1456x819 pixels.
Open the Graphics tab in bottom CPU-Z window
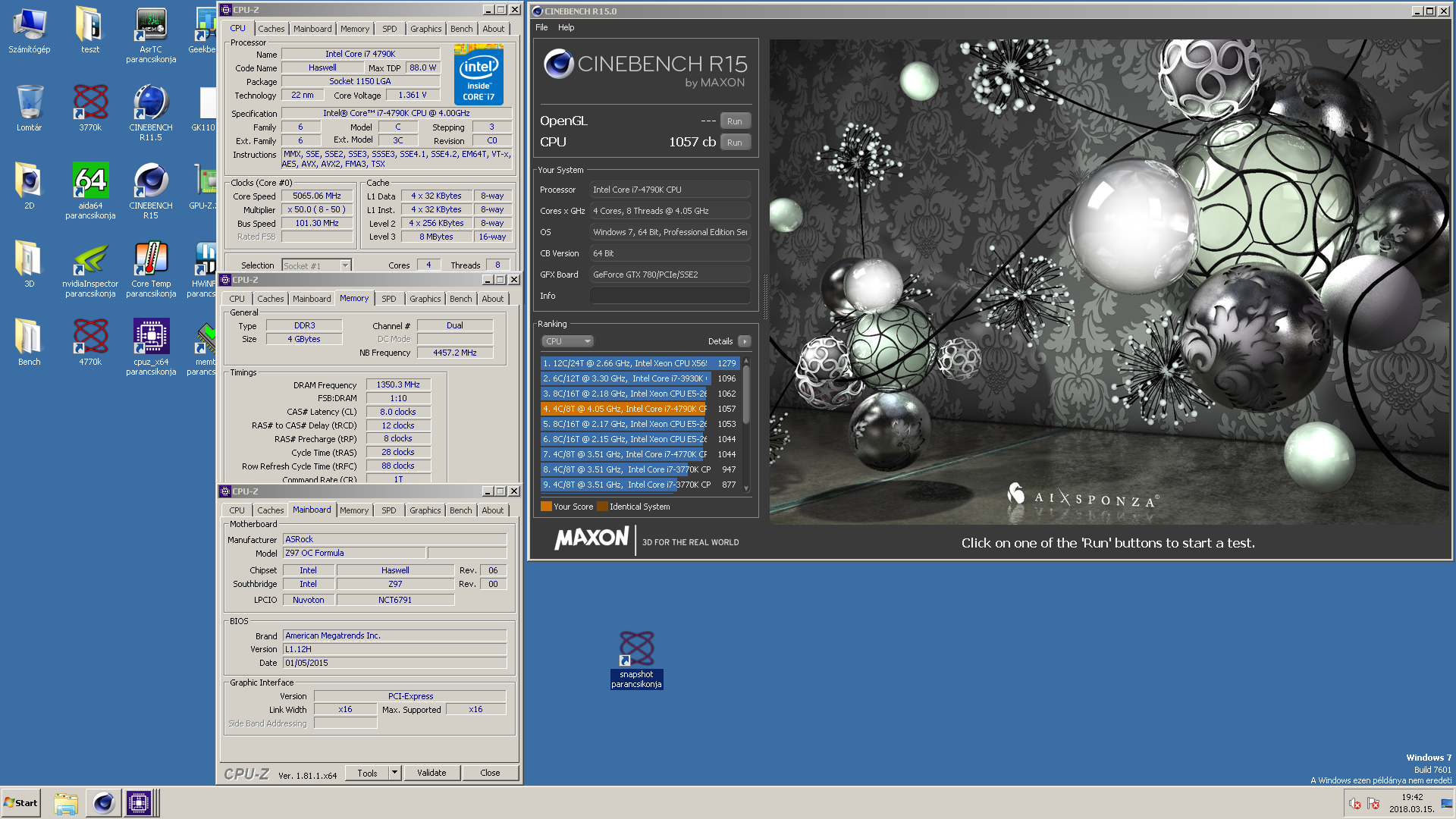click(x=425, y=510)
